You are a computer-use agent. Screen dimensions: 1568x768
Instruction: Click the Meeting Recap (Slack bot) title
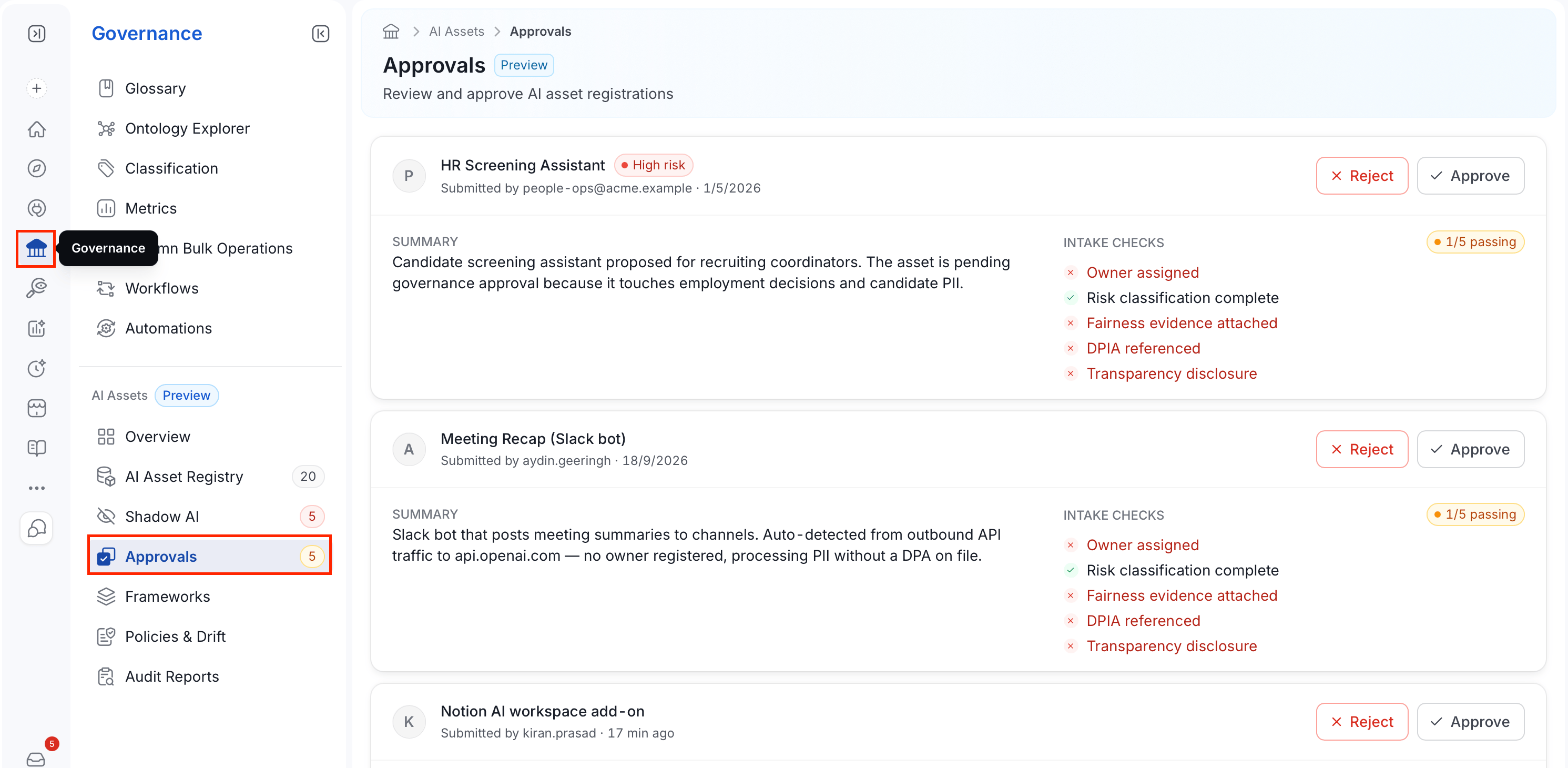533,439
